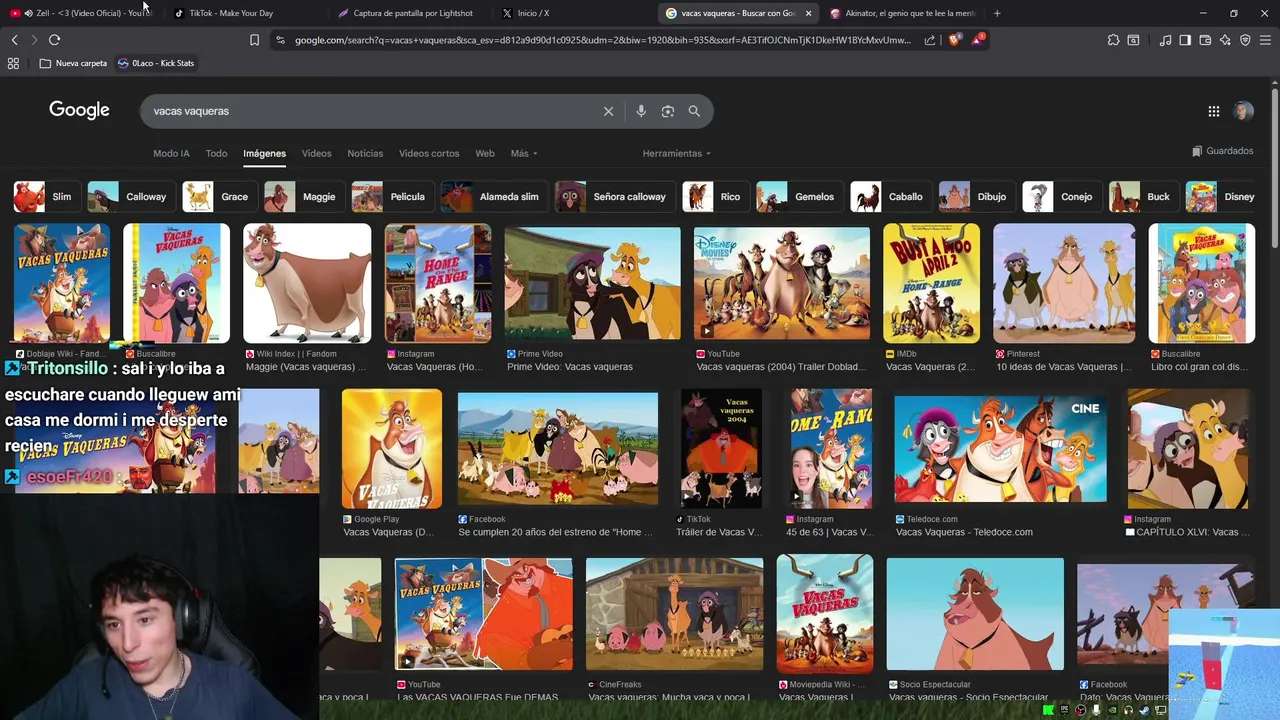The width and height of the screenshot is (1280, 720).
Task: Expand the Más dropdown
Action: click(524, 153)
